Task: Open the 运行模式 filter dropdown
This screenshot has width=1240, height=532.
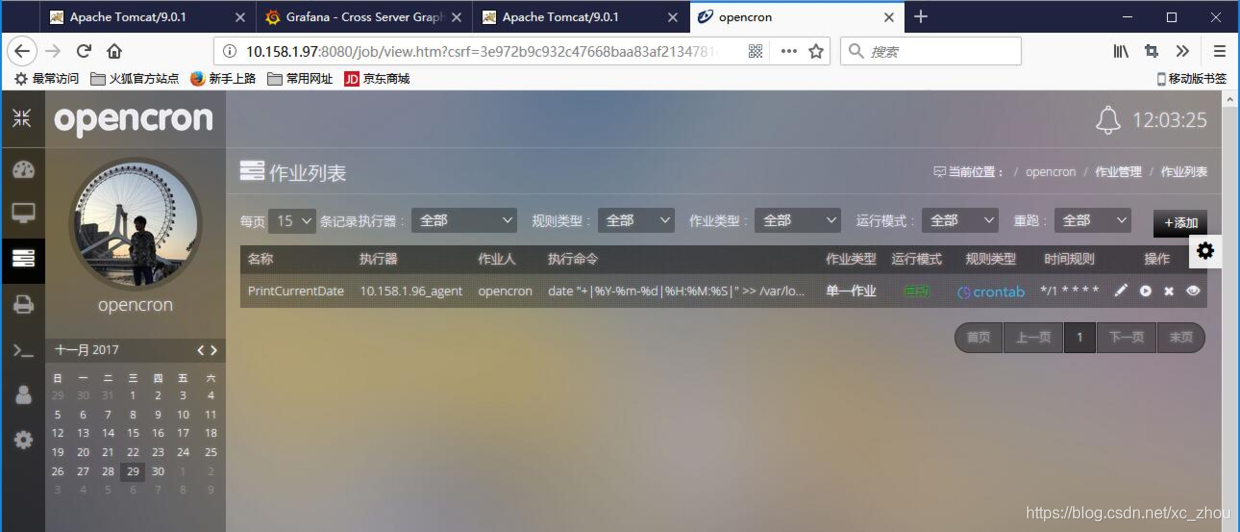Action: coord(960,221)
